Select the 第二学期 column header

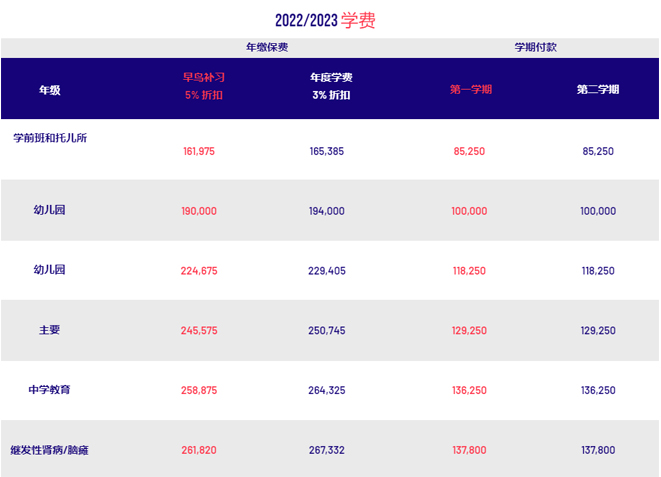pos(597,90)
